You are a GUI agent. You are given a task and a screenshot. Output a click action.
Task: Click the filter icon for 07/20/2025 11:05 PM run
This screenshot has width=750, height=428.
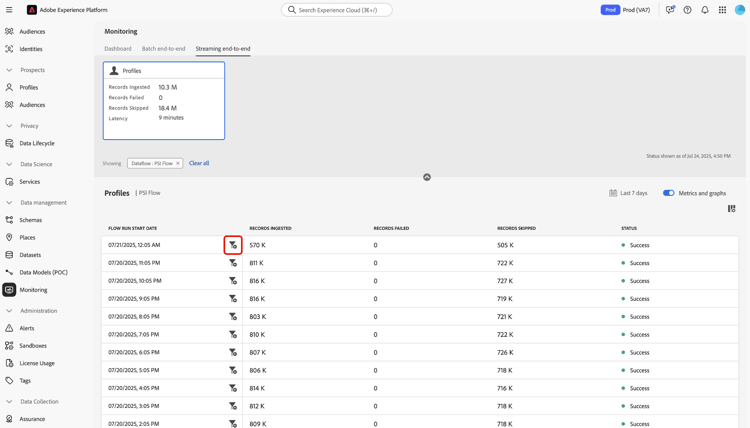point(233,263)
